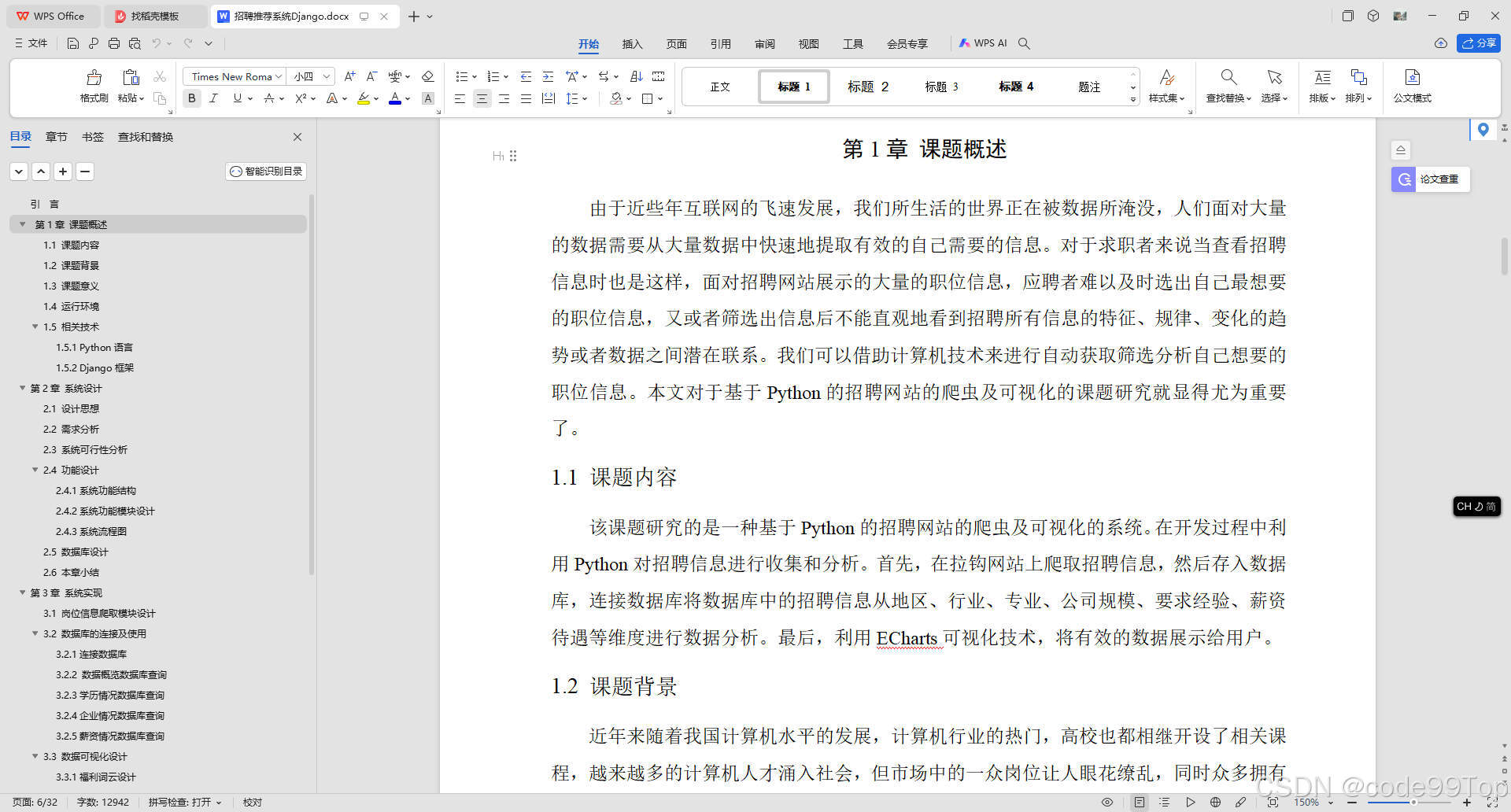Open the WPS AI assistant

[x=983, y=43]
